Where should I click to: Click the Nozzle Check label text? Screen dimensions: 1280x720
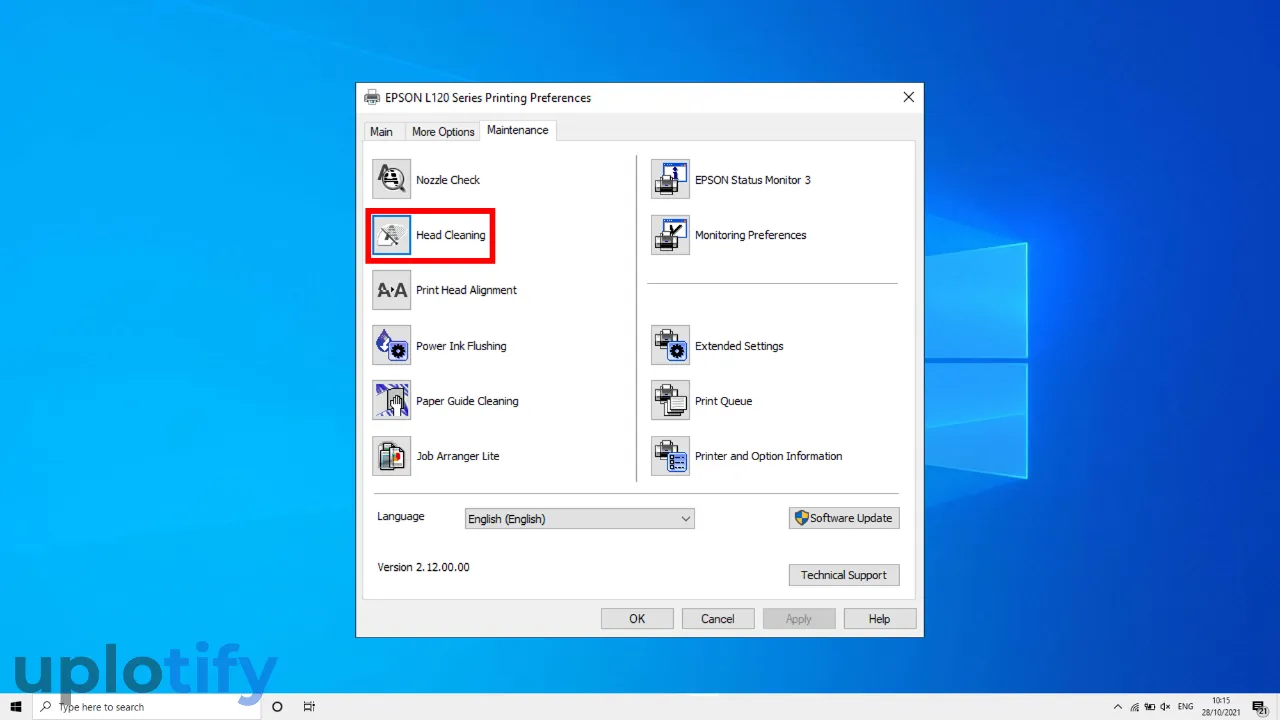point(448,180)
